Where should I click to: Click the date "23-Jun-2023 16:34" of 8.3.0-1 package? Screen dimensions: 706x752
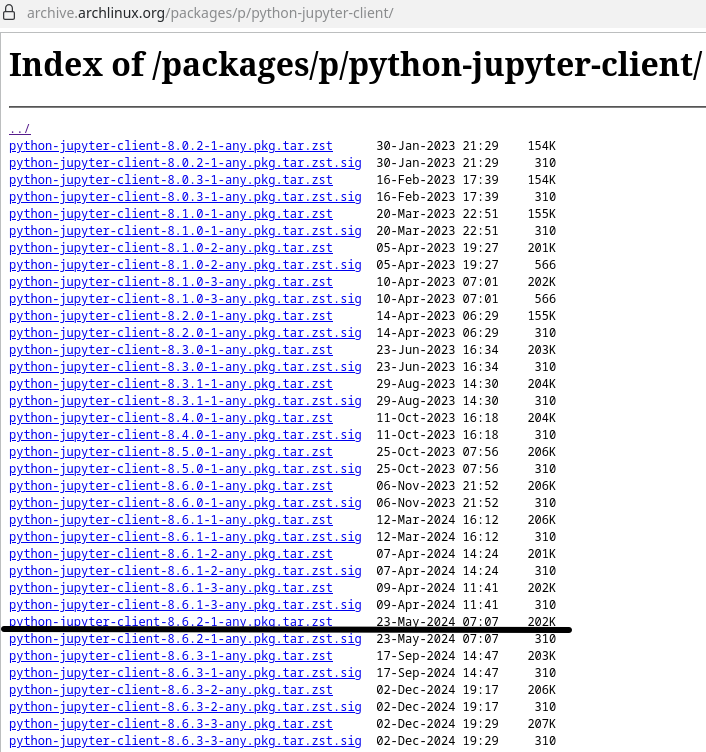click(437, 350)
